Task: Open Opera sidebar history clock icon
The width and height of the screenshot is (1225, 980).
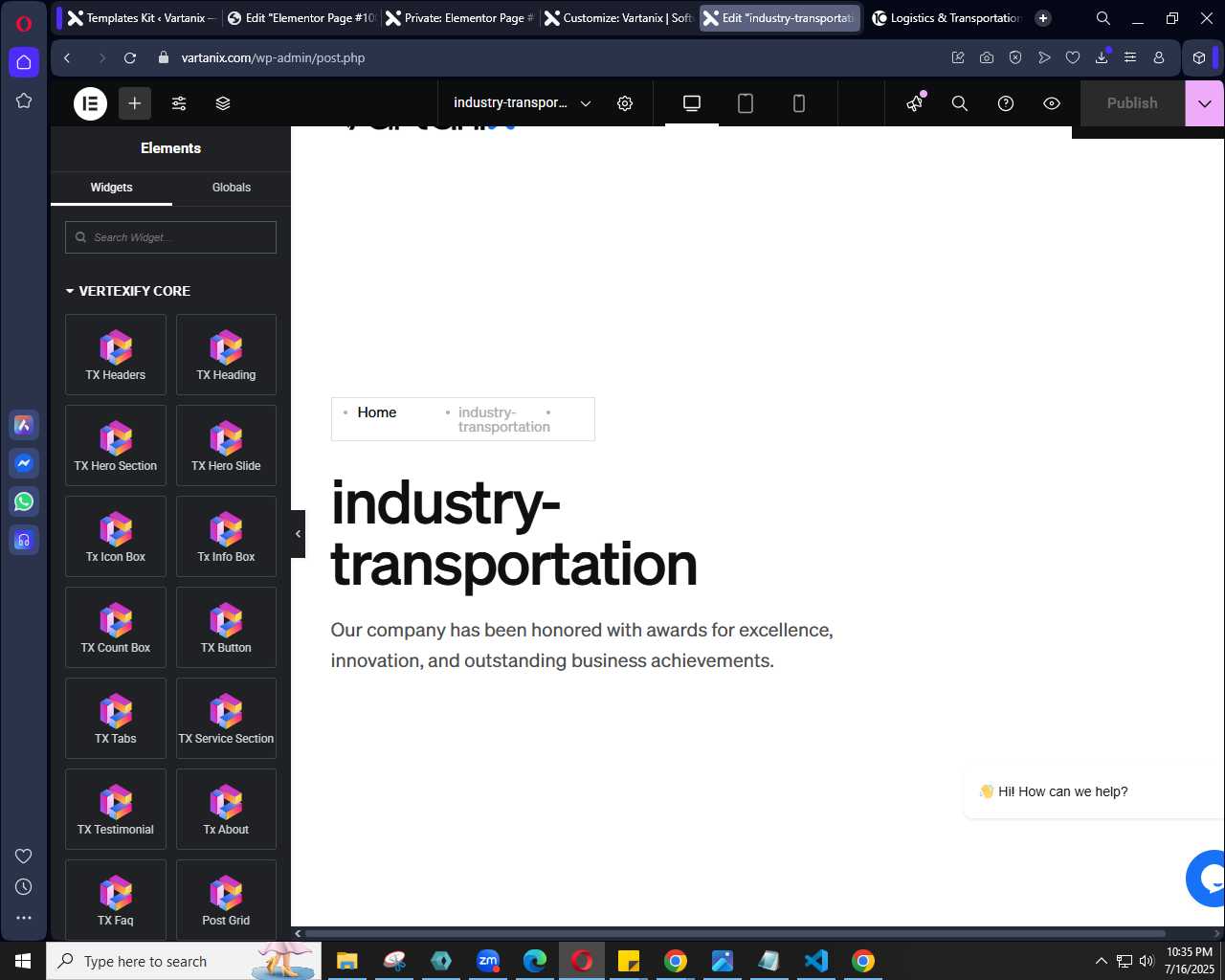Action: coord(24,887)
